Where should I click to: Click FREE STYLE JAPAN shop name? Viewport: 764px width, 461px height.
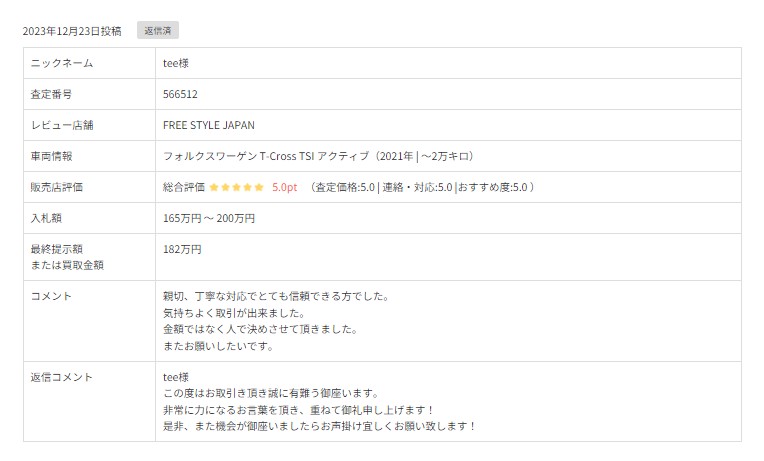pyautogui.click(x=208, y=125)
